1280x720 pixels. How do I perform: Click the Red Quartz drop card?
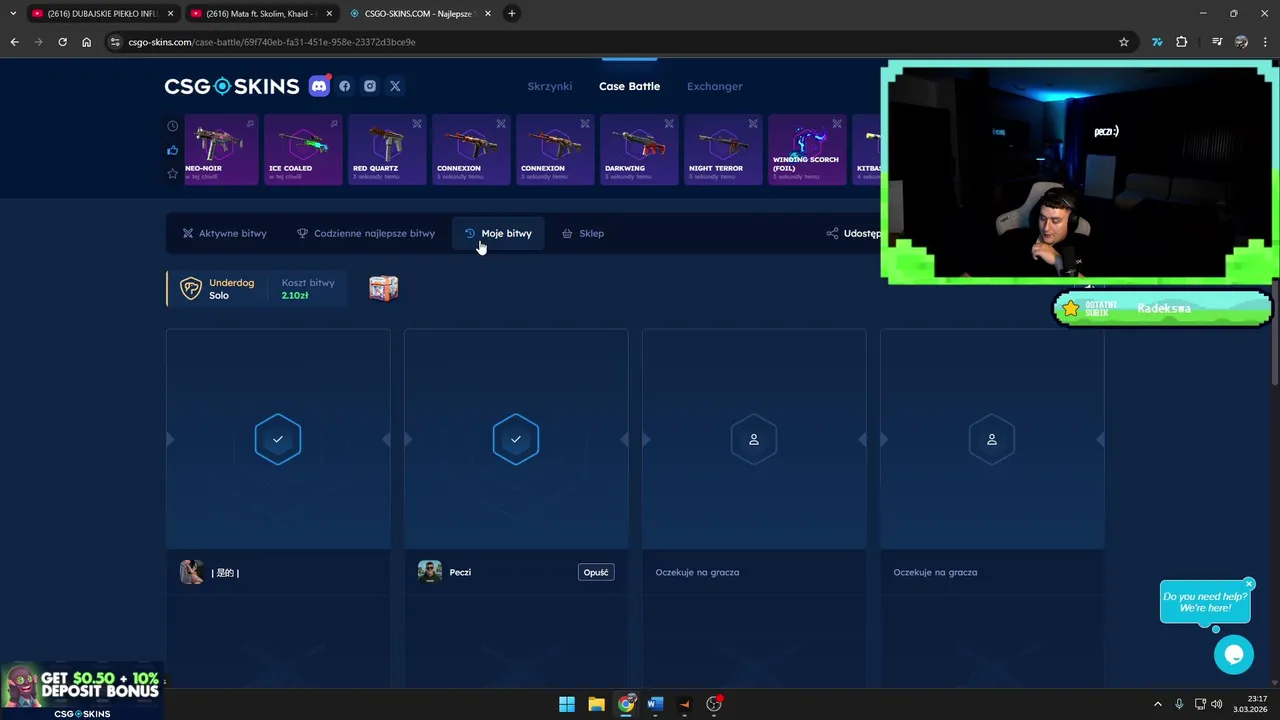tap(387, 150)
